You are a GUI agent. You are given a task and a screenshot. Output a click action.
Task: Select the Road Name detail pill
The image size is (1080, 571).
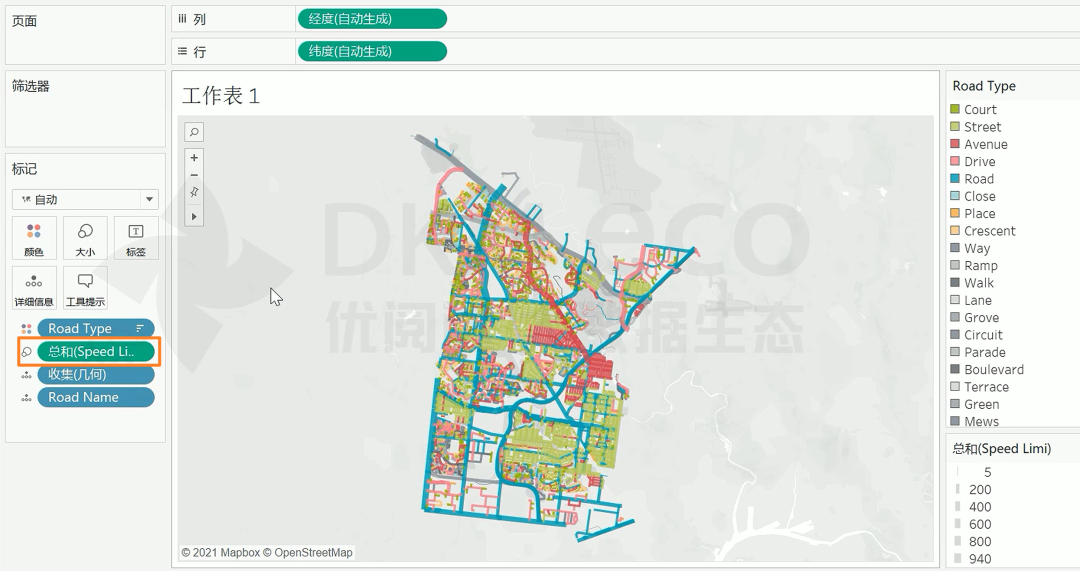[x=95, y=397]
